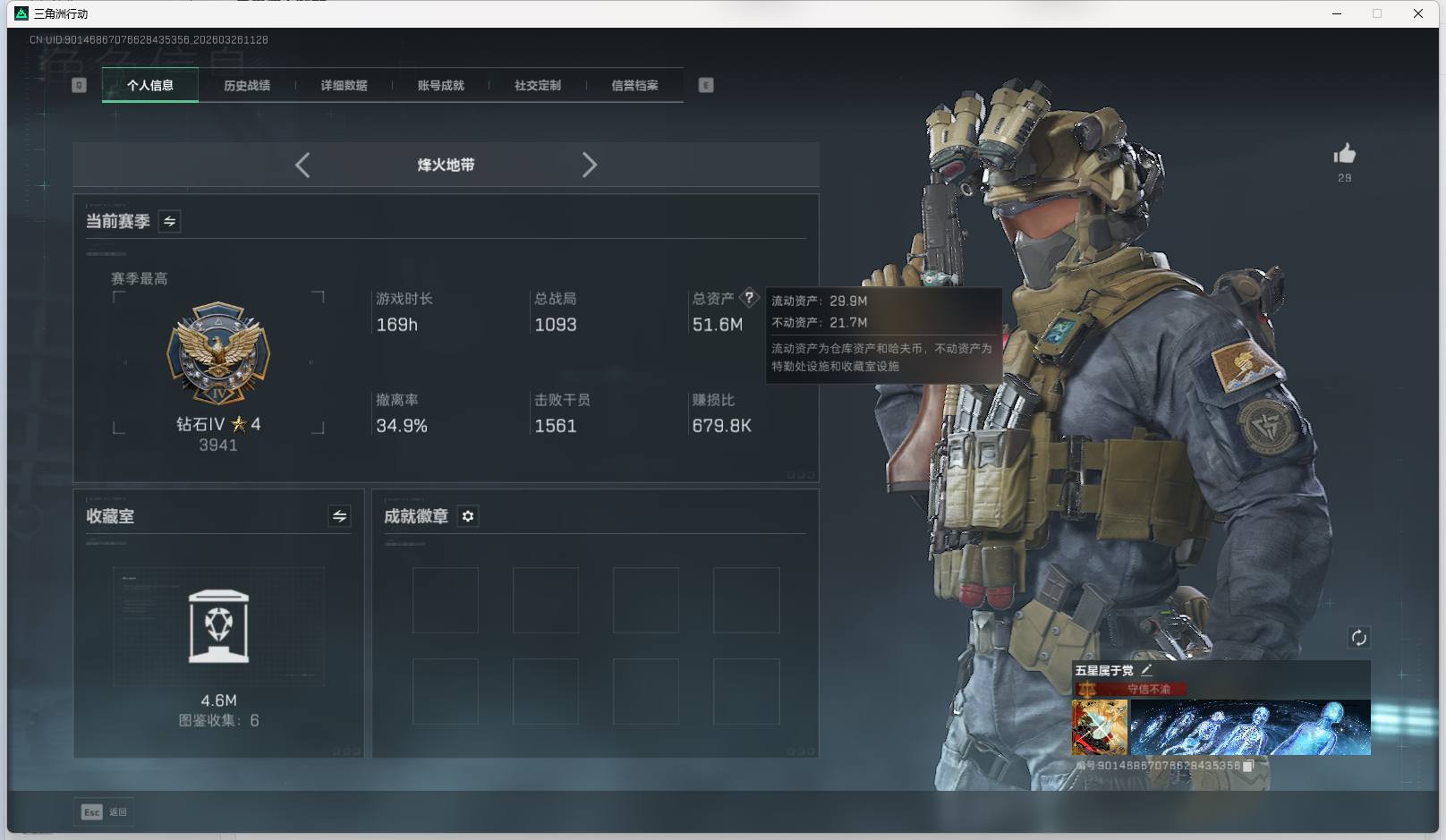Click the 击败干员 value 1561
Image resolution: width=1446 pixels, height=840 pixels.
(x=556, y=426)
